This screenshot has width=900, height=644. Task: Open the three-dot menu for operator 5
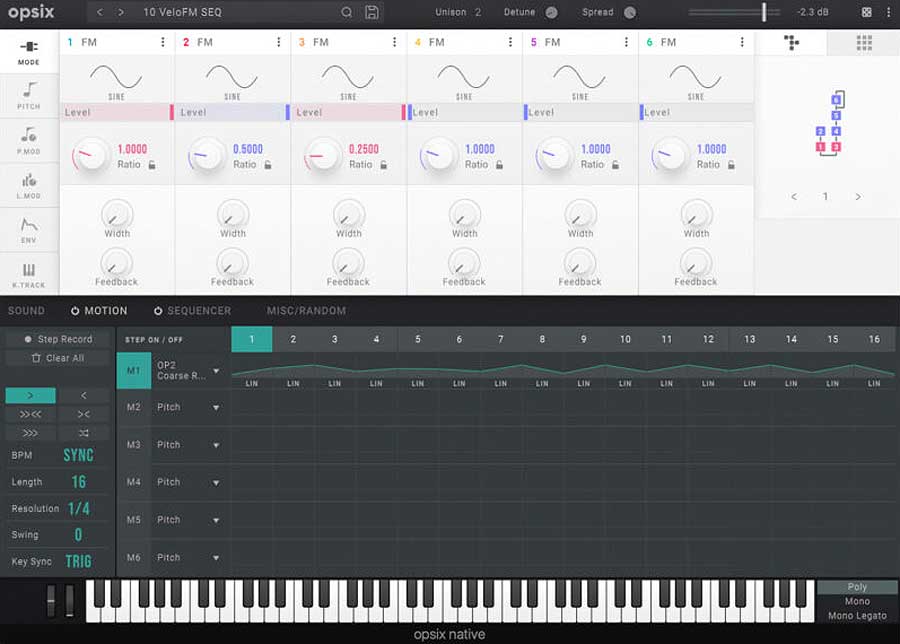click(x=626, y=42)
